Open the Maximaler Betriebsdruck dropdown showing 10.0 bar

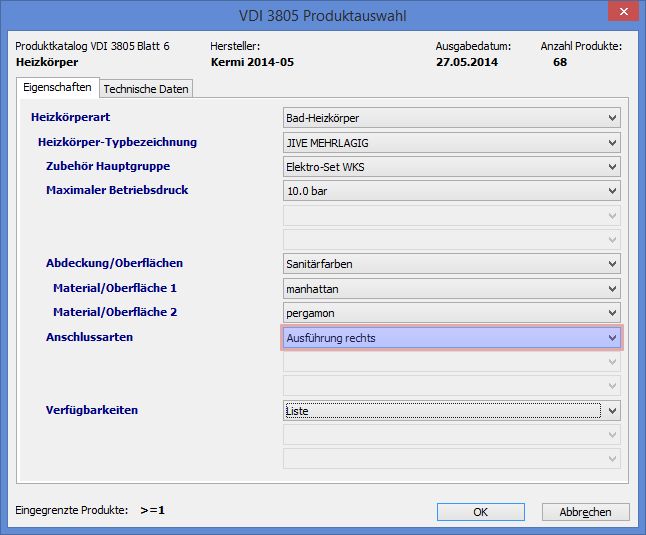(x=452, y=191)
